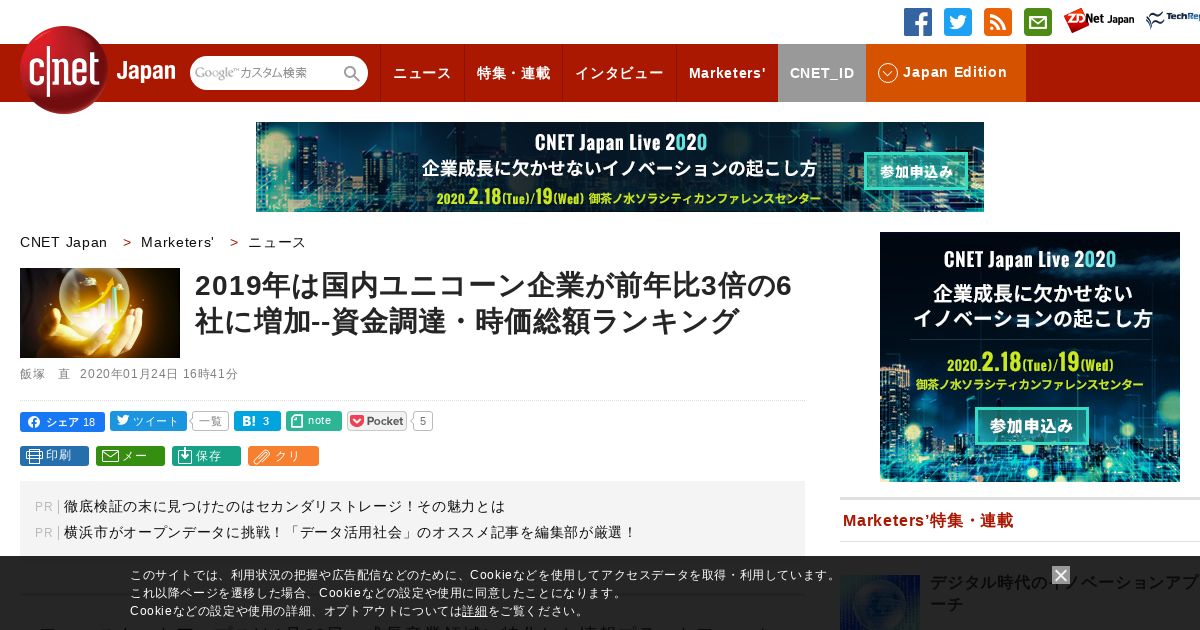This screenshot has height=630, width=1200.
Task: Follow the ニュース breadcrumb link
Action: [277, 242]
